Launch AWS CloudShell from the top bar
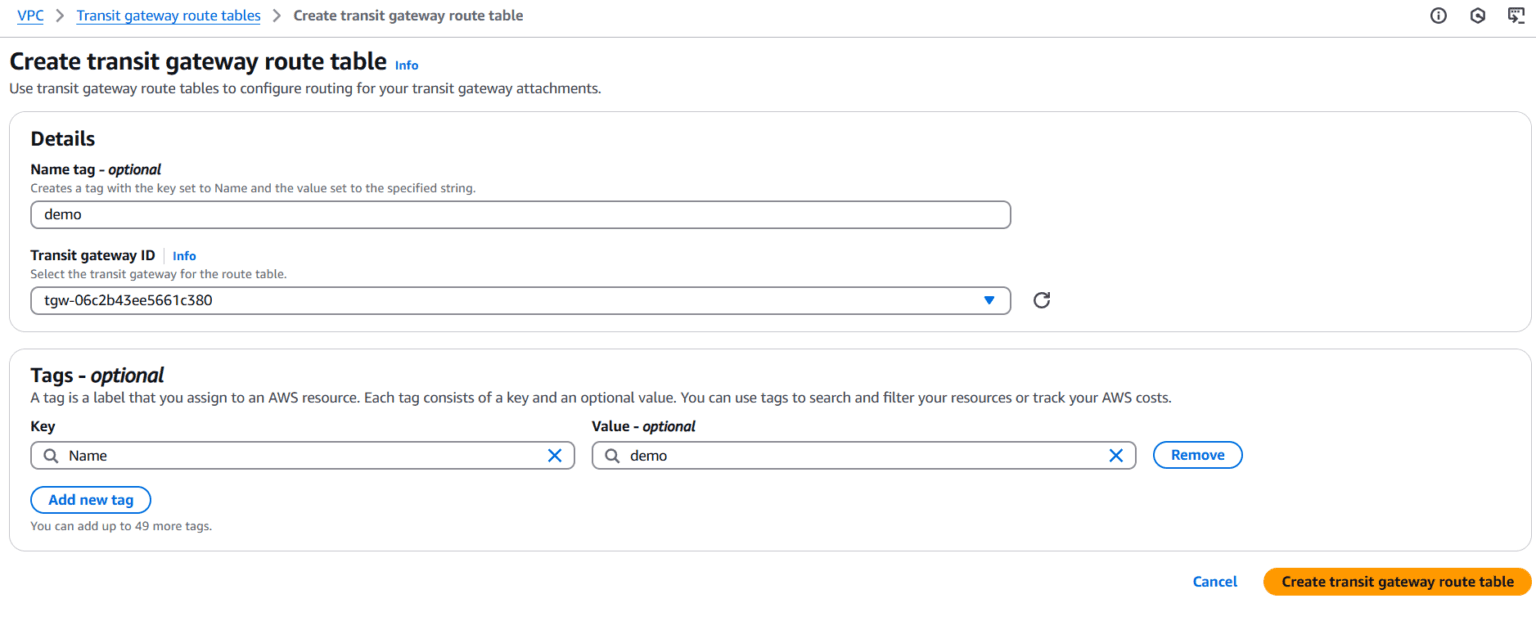The image size is (1536, 621). [x=1514, y=15]
